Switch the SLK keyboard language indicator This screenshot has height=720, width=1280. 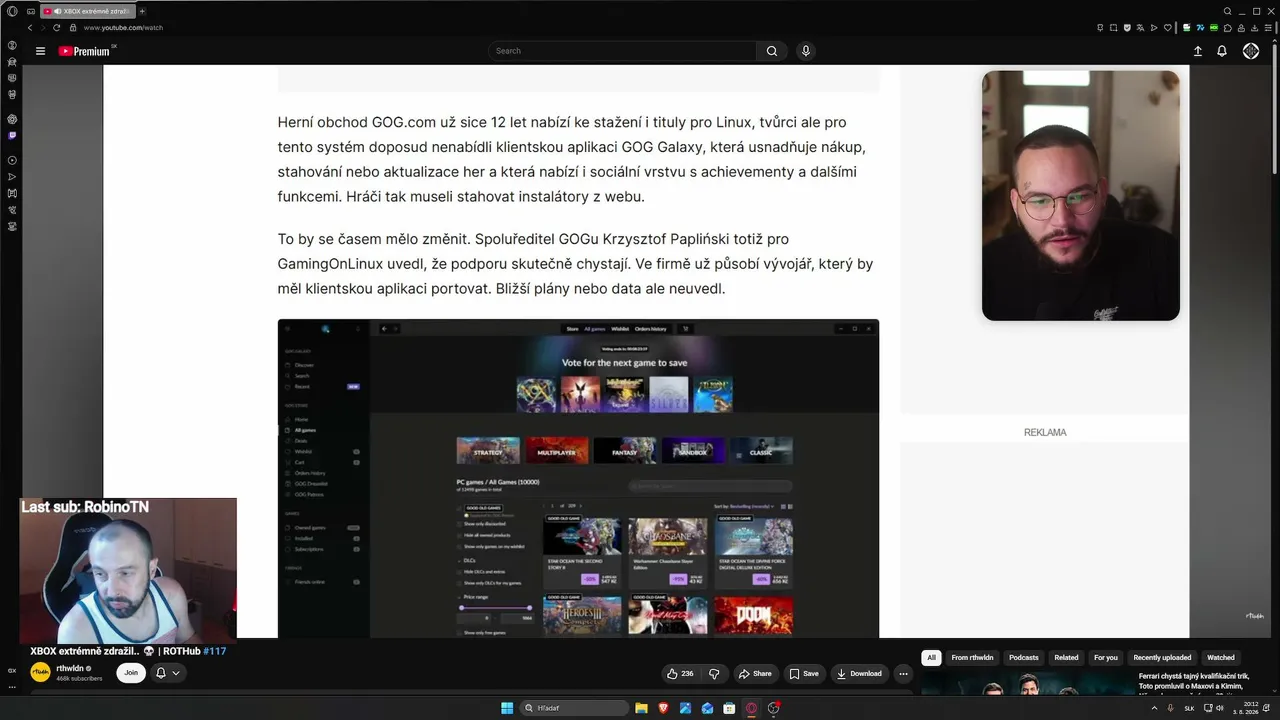point(1190,708)
